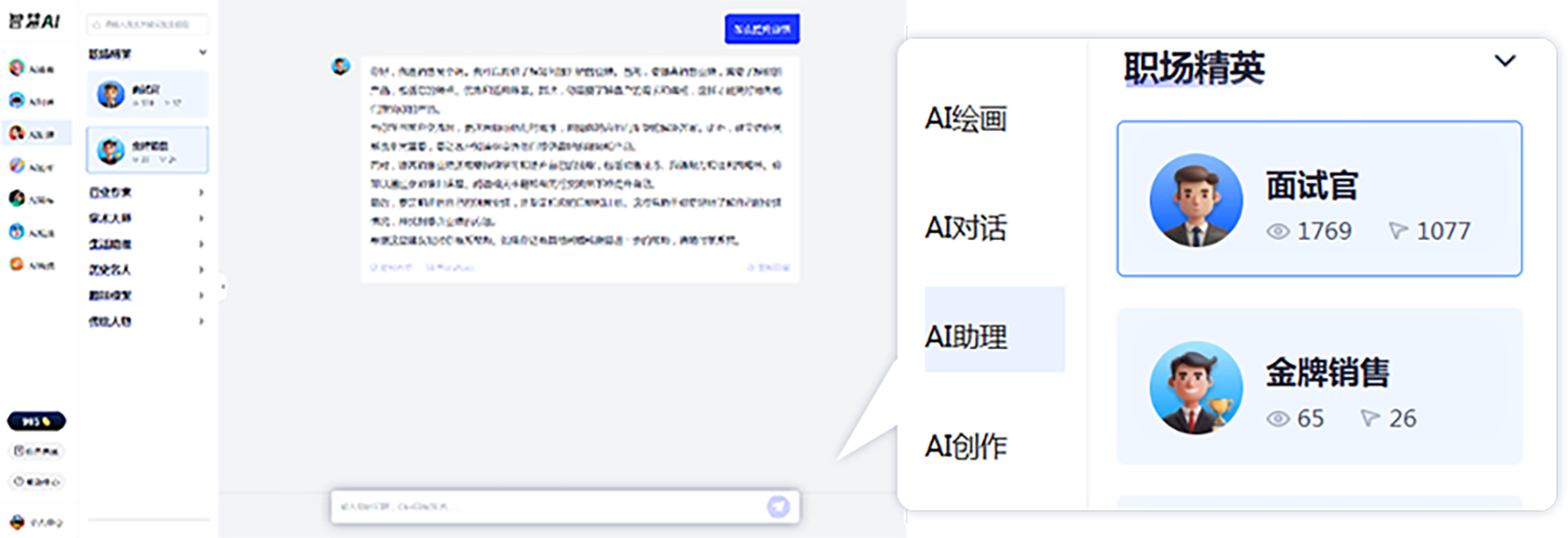Click the eye icon beside 1769
This screenshot has width=1568, height=538.
point(1278,232)
